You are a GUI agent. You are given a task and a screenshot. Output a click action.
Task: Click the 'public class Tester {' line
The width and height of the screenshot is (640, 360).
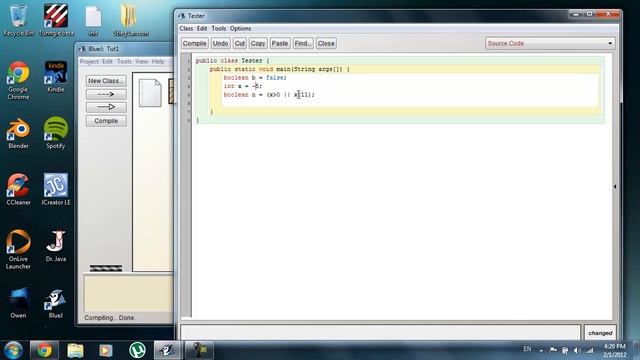coord(233,60)
